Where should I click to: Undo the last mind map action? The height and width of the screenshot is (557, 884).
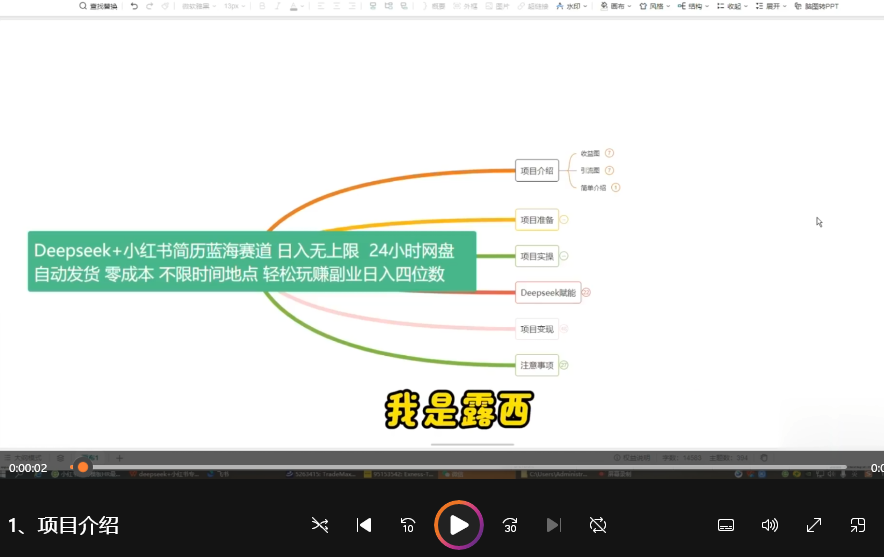tap(134, 6)
